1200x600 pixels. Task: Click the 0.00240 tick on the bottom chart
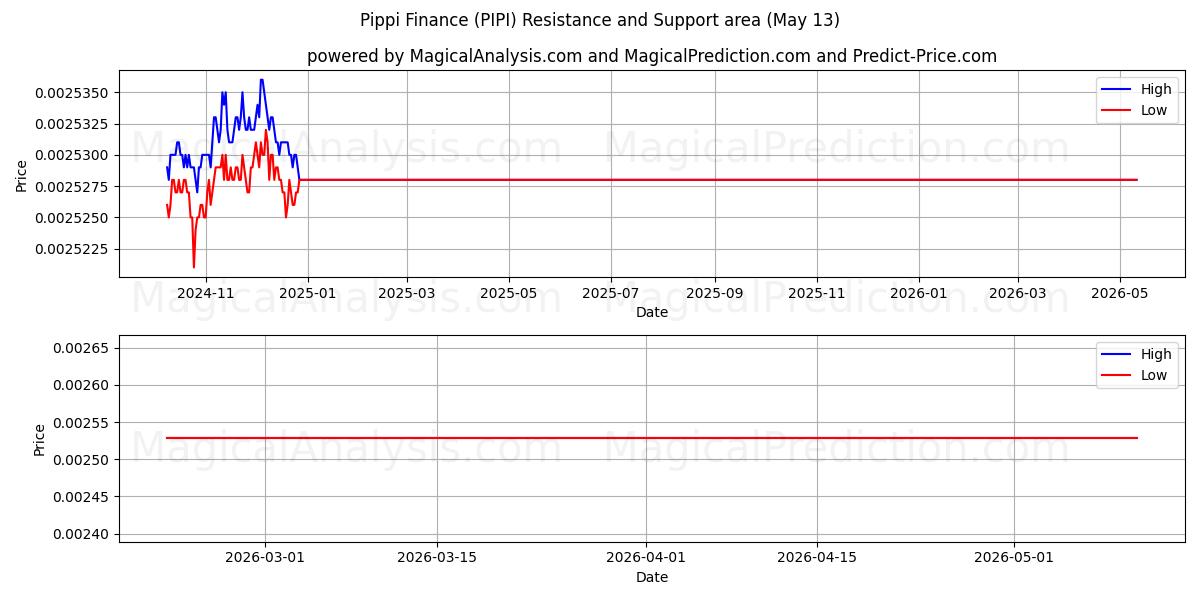(80, 534)
